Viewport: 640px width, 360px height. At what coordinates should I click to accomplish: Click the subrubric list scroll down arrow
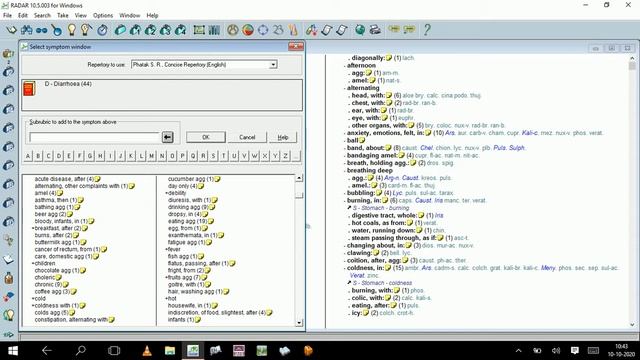[299, 322]
